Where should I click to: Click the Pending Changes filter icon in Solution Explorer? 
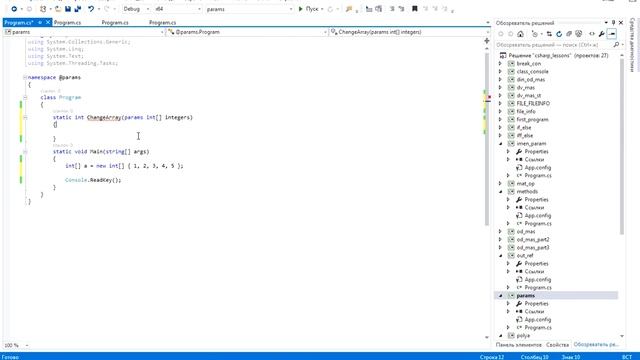coord(535,34)
